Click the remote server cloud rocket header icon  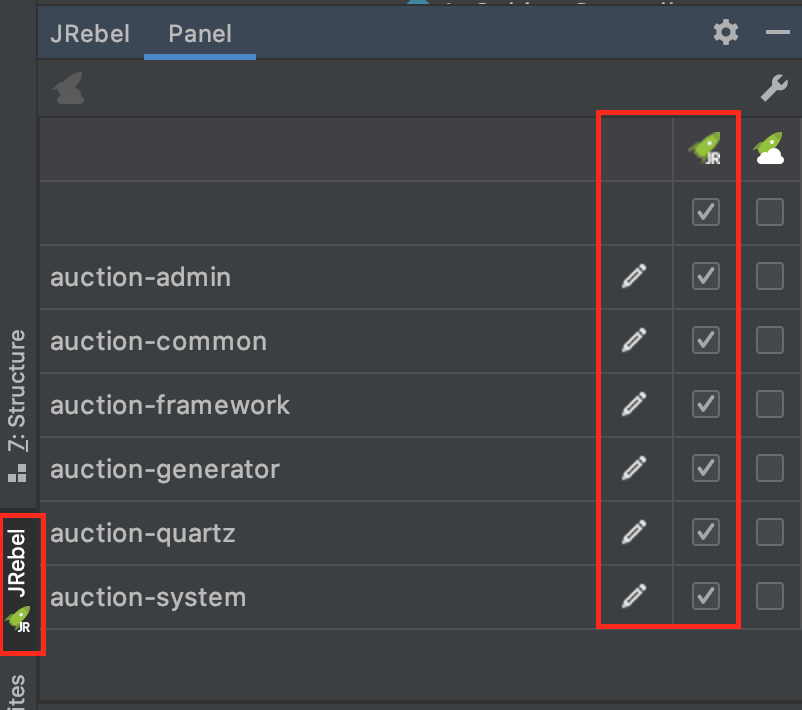[769, 148]
